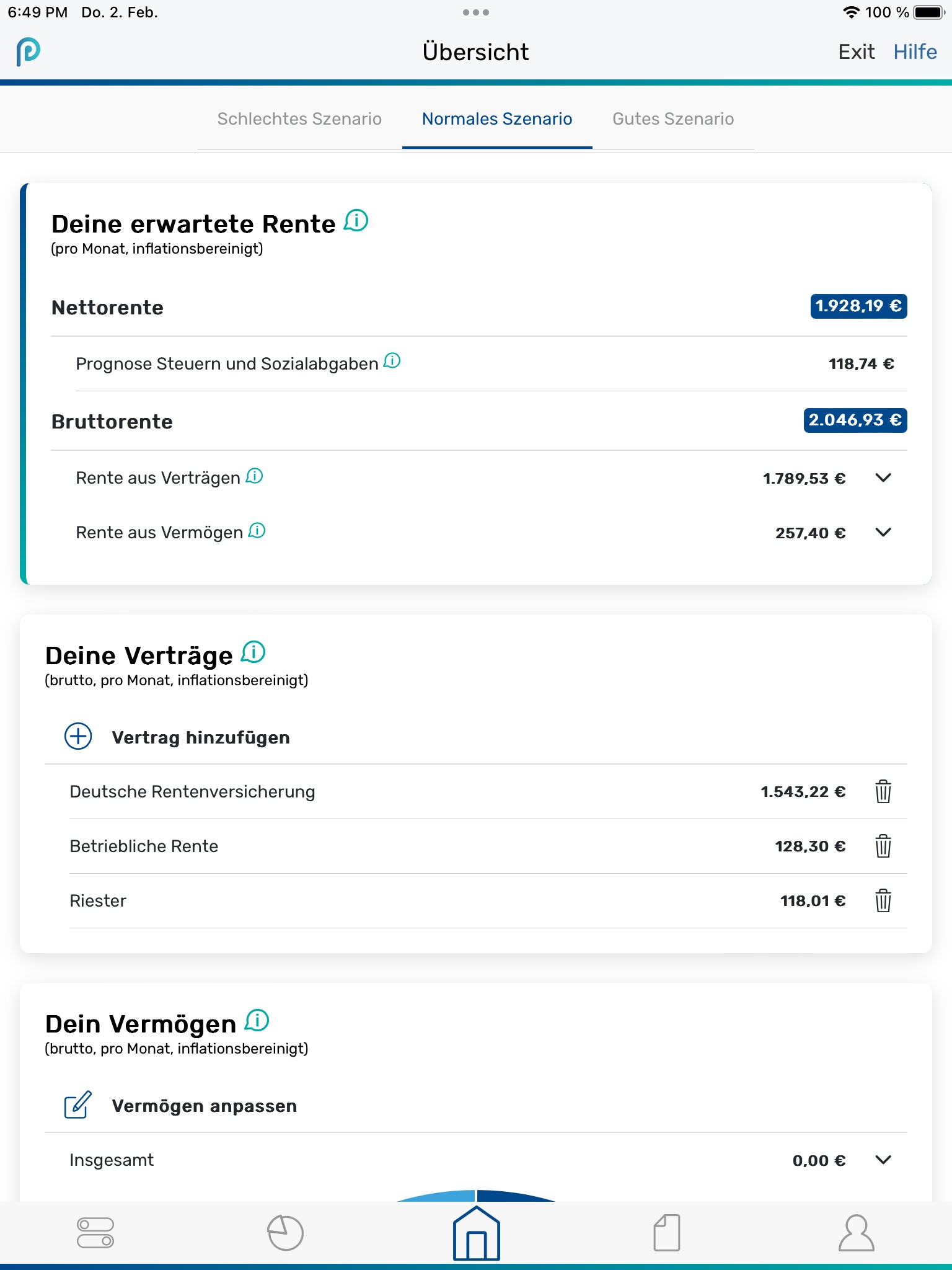The image size is (952, 1270).
Task: Delete the Riester contract
Action: pos(883,900)
